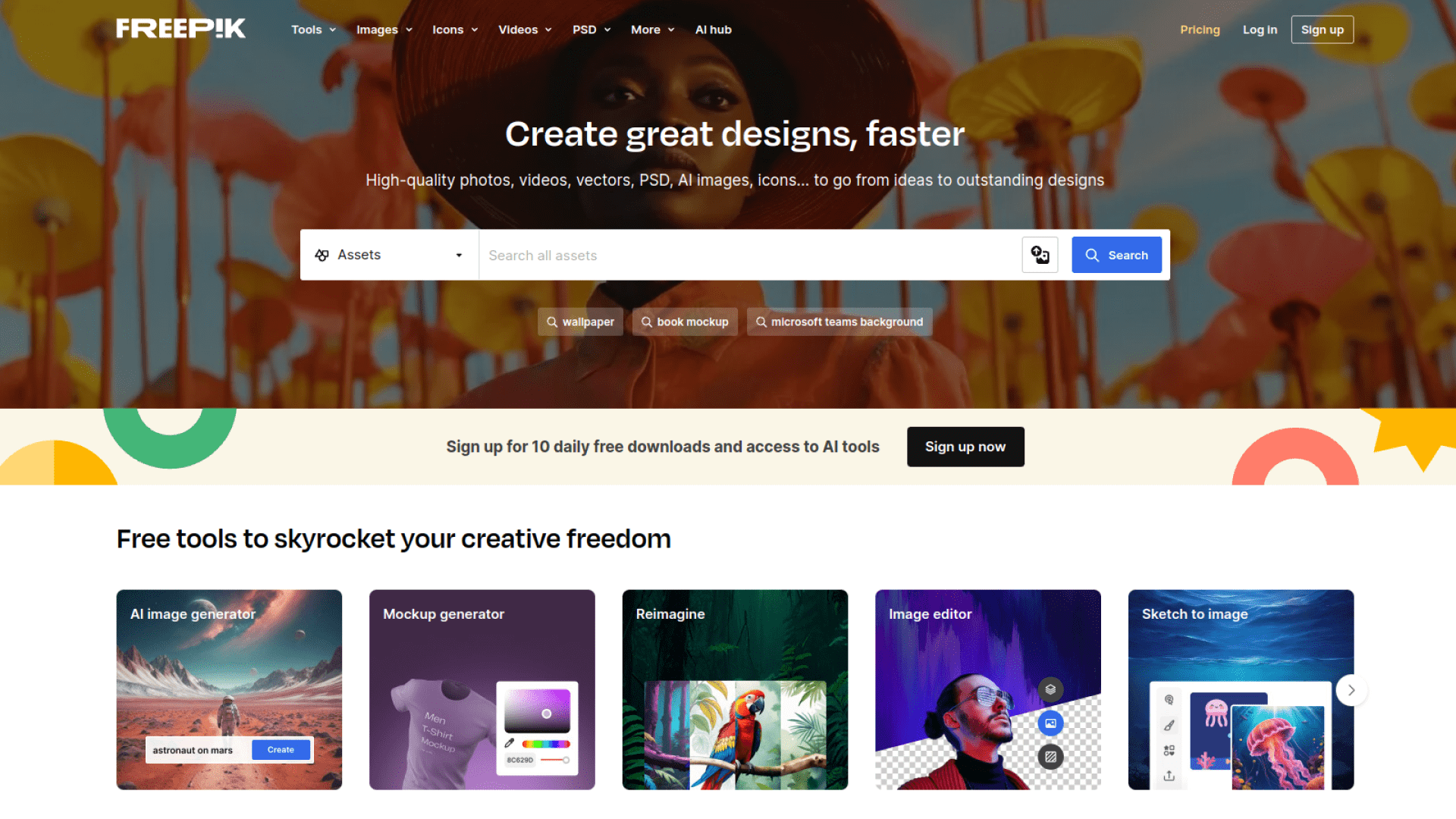
Task: Open the More navigation menu
Action: coord(650,29)
